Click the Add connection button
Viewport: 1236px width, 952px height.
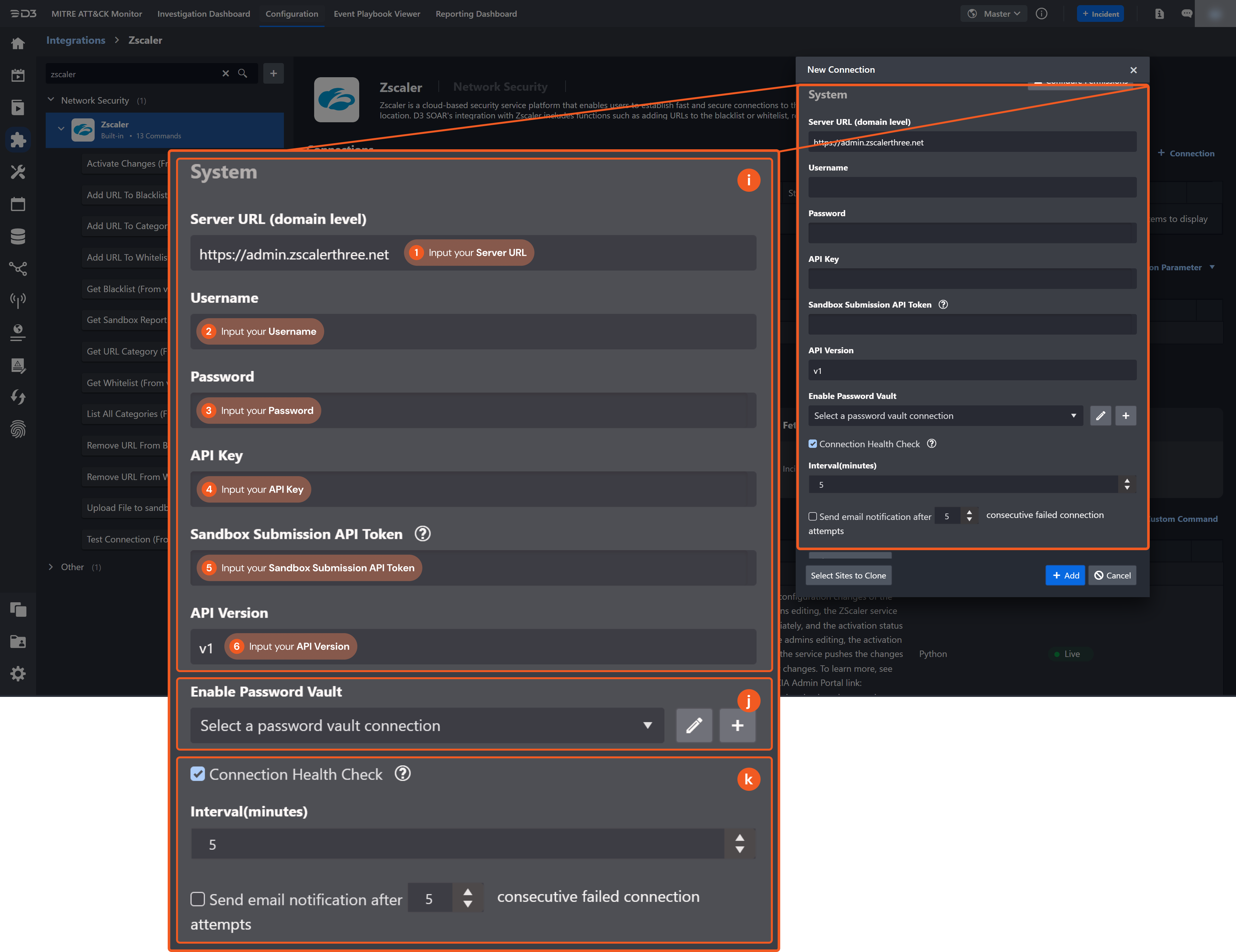(1064, 575)
